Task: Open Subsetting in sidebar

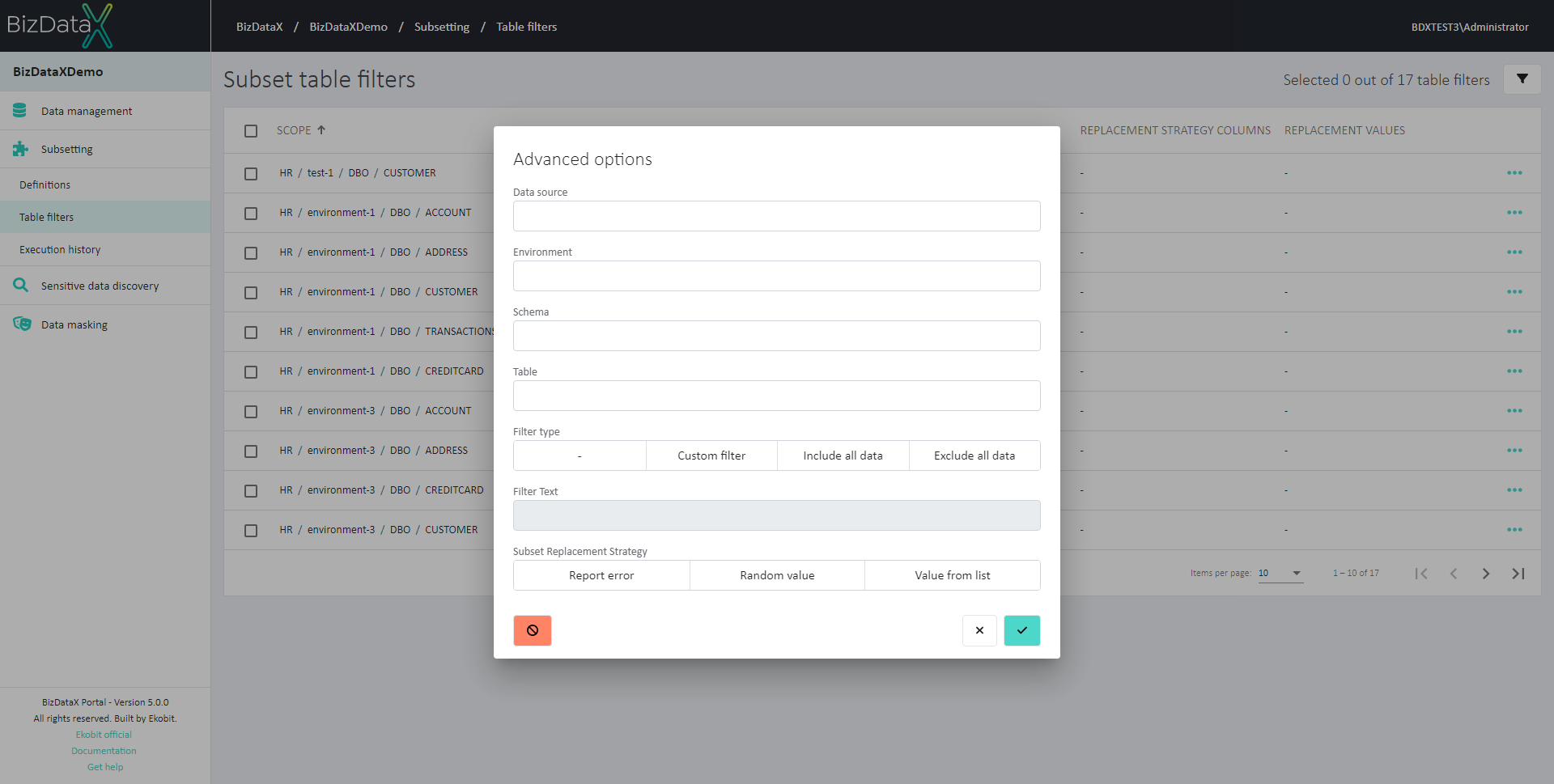Action: (x=105, y=149)
